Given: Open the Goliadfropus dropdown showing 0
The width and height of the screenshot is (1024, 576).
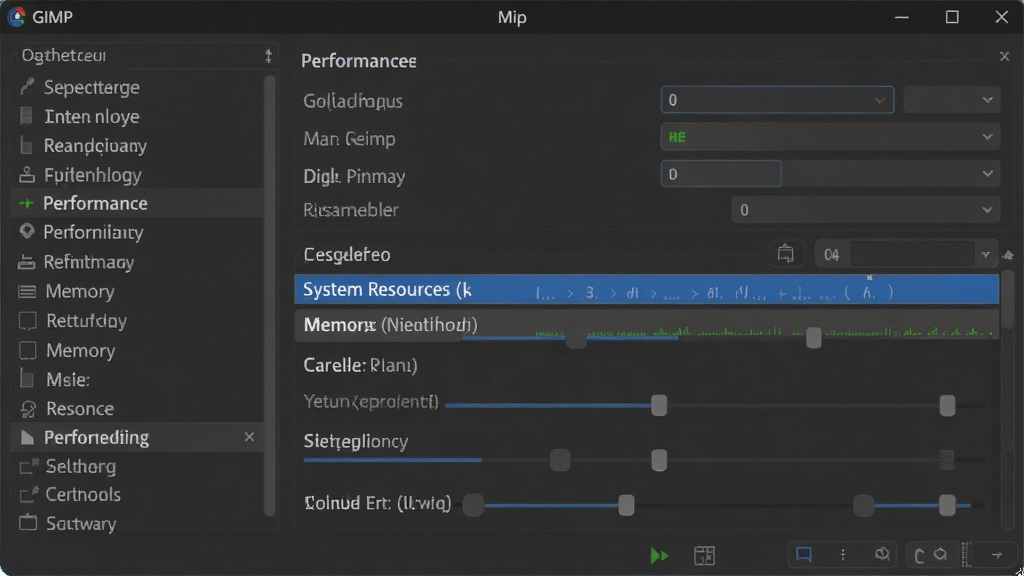Looking at the screenshot, I should tap(777, 100).
